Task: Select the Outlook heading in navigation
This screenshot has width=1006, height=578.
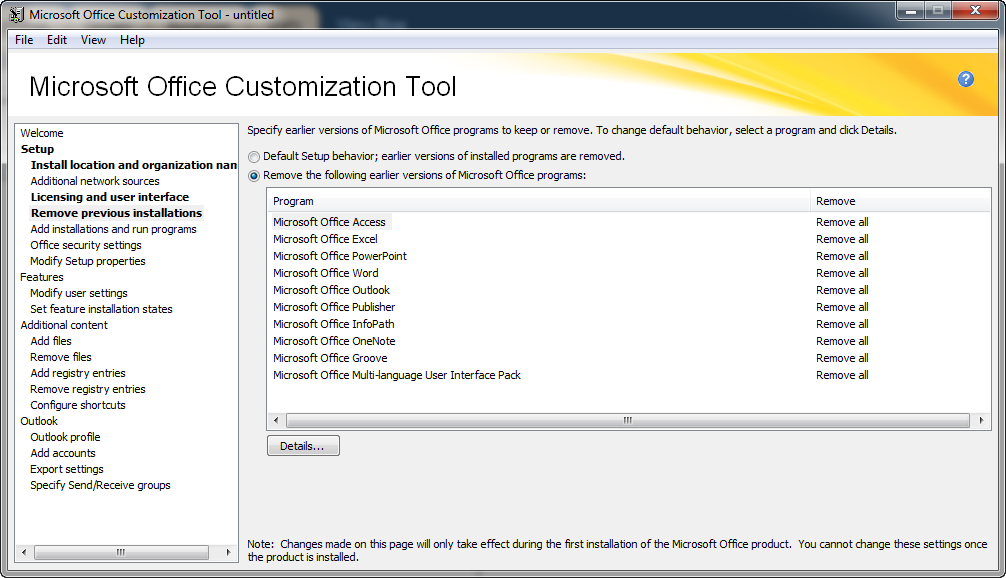Action: pyautogui.click(x=38, y=421)
